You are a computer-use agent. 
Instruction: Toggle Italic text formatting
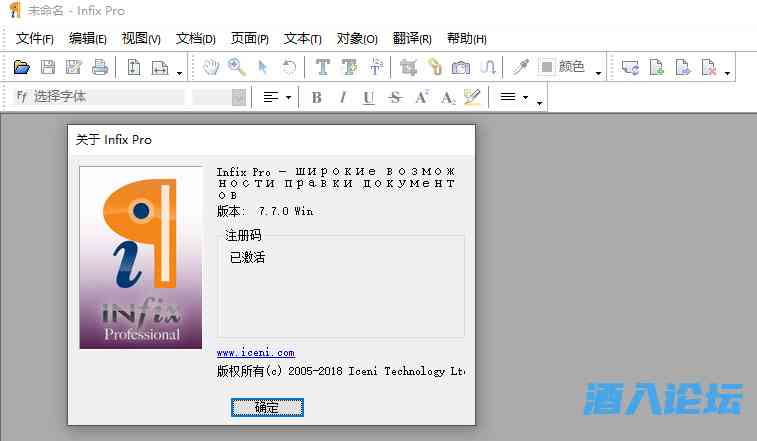click(x=343, y=97)
